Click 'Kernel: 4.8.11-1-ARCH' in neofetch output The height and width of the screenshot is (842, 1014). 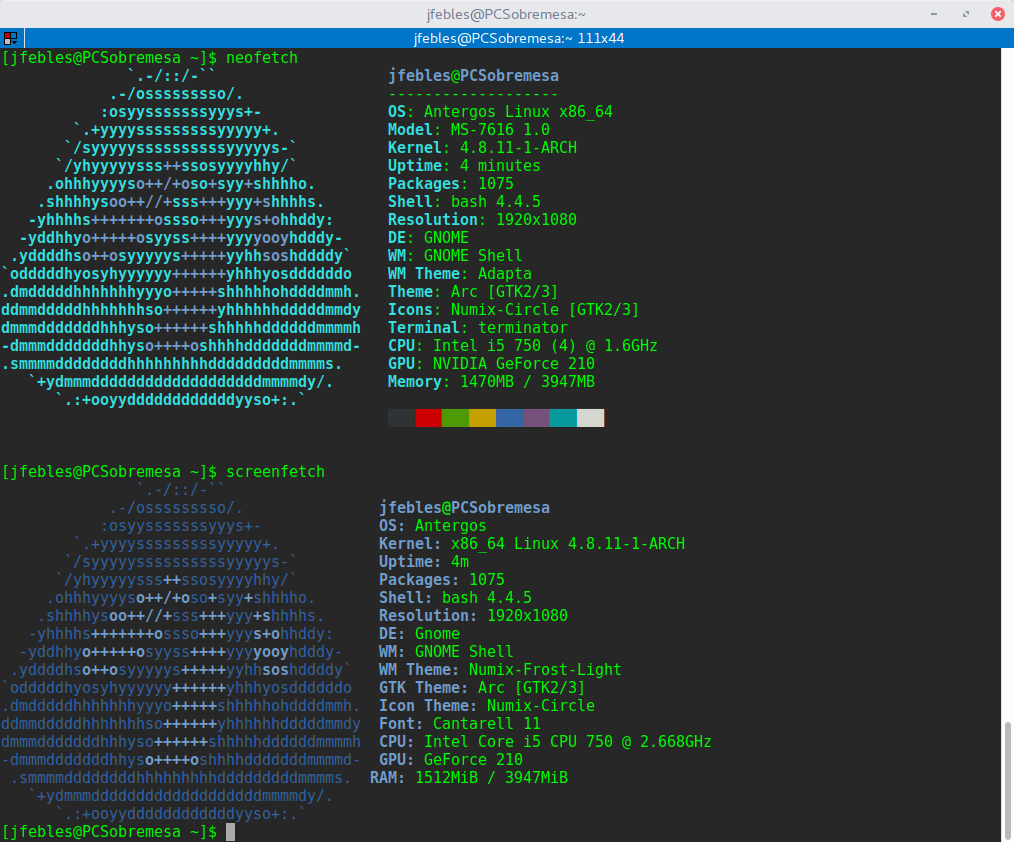click(x=482, y=147)
